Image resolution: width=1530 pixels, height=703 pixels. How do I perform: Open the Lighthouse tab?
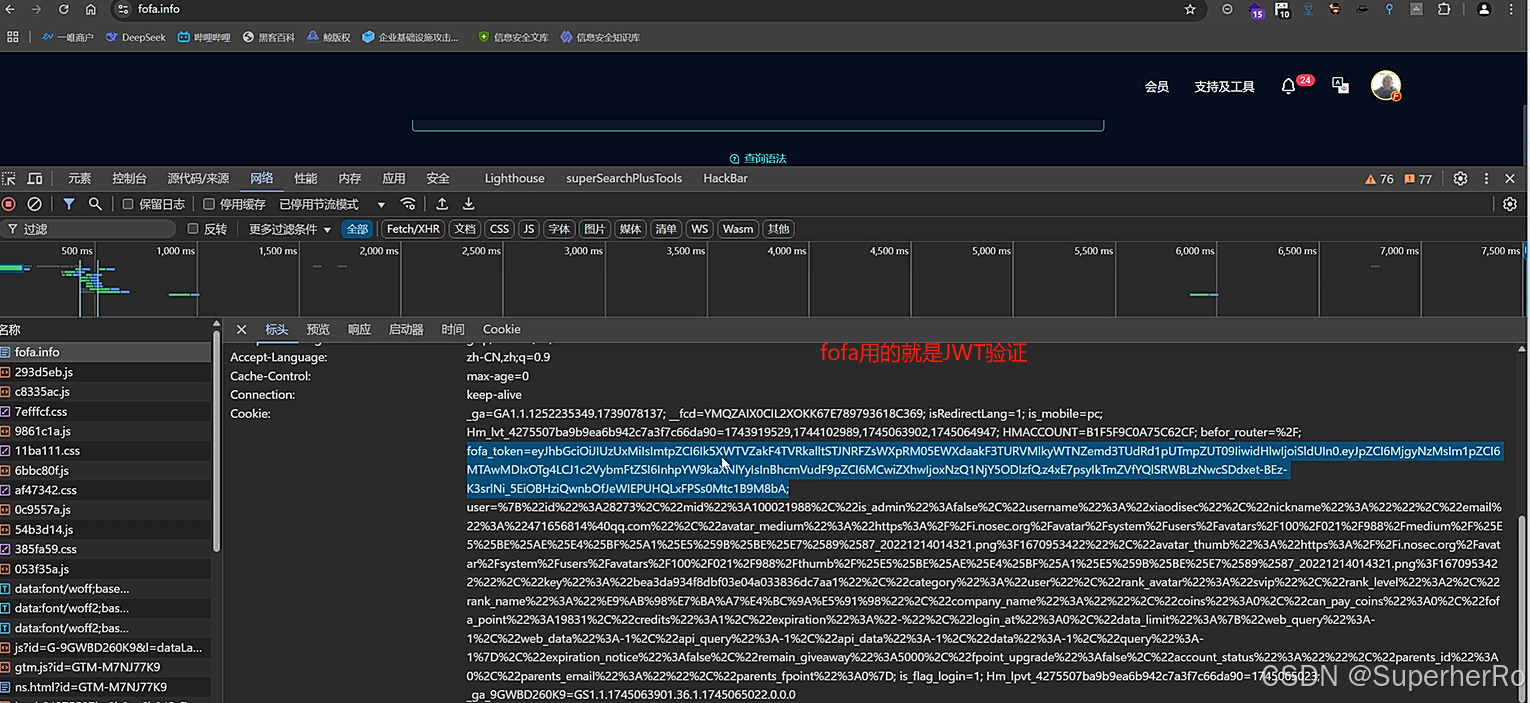(514, 179)
